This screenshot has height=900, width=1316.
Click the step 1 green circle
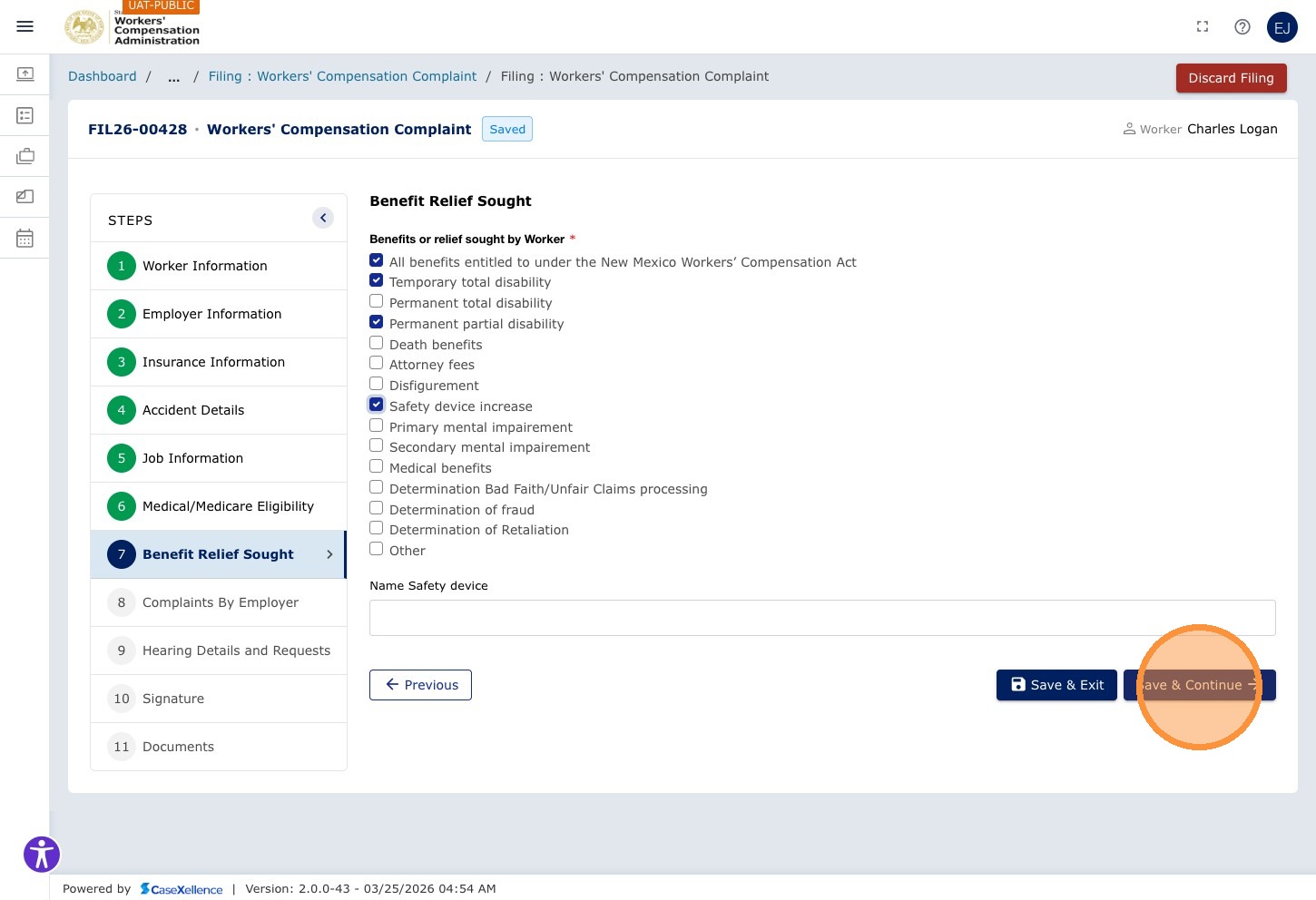122,266
